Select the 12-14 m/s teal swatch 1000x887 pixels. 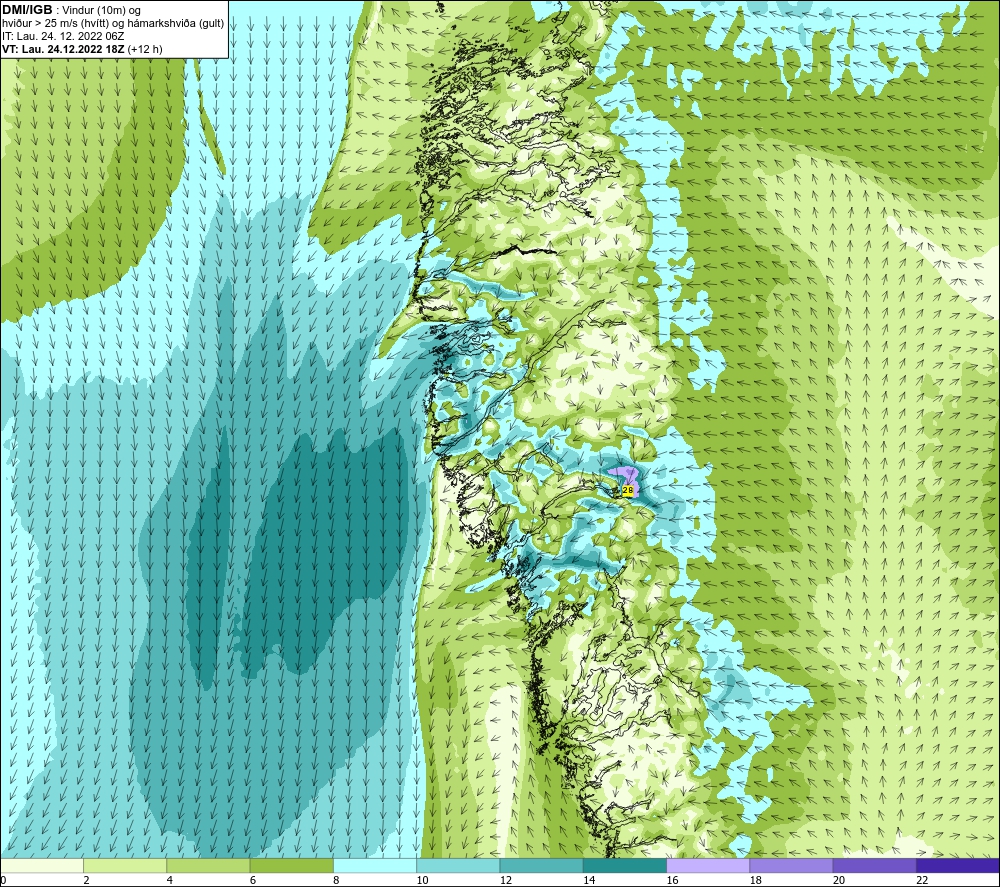pos(541,866)
